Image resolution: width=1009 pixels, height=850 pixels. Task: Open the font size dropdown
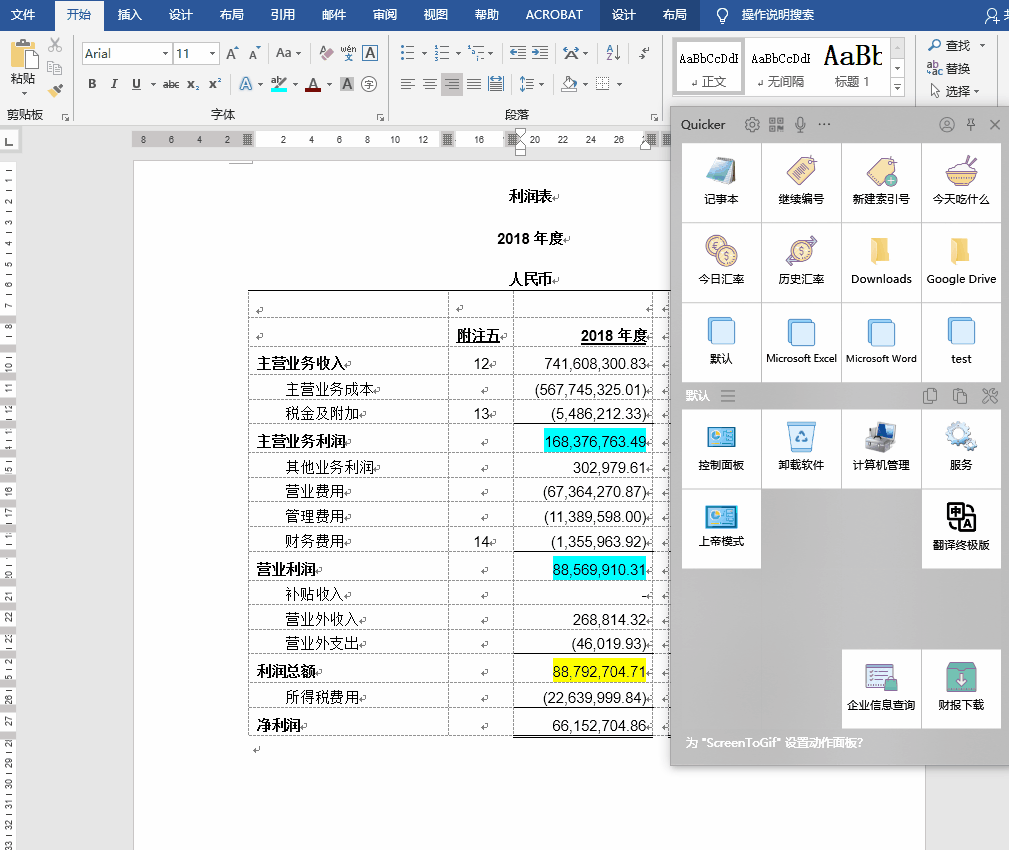[212, 53]
